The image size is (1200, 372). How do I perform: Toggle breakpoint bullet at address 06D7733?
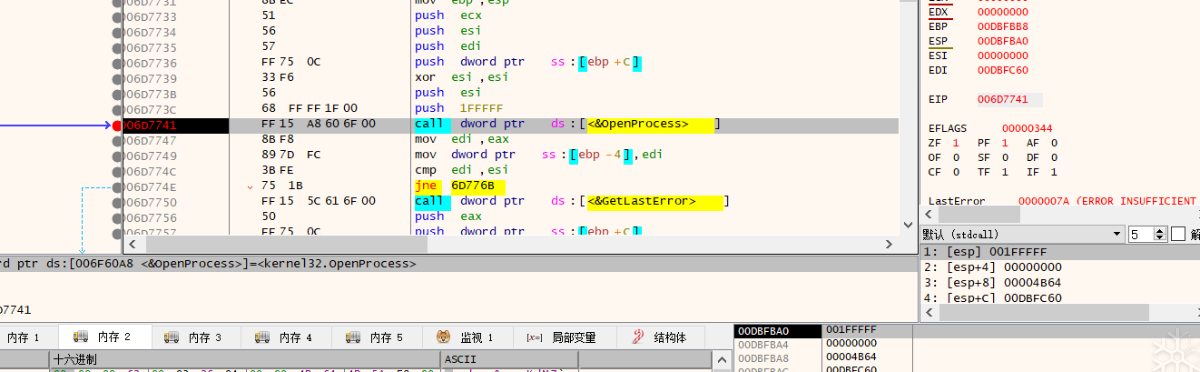pyautogui.click(x=117, y=17)
